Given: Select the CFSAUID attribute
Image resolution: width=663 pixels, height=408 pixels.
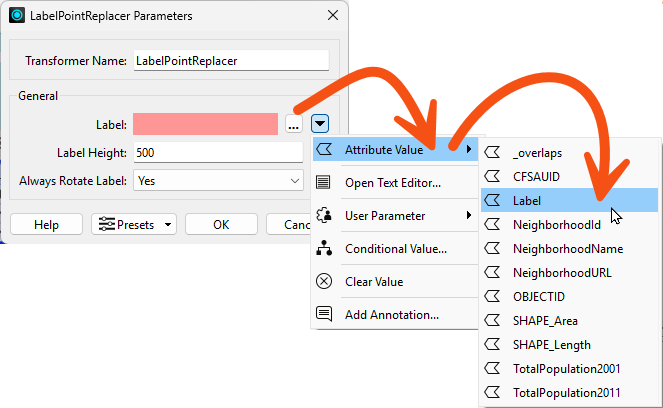Looking at the screenshot, I should pyautogui.click(x=570, y=176).
